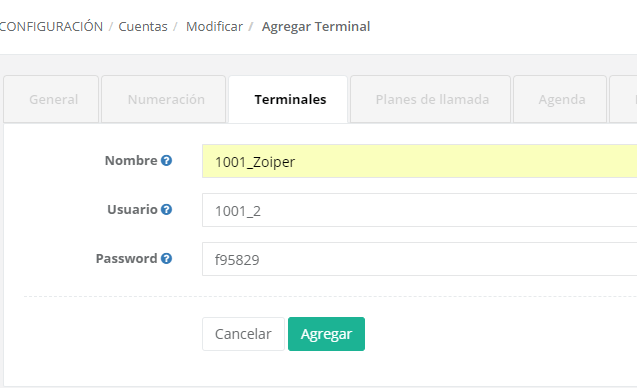Show the Password field help icon
The image size is (637, 388).
tap(166, 258)
